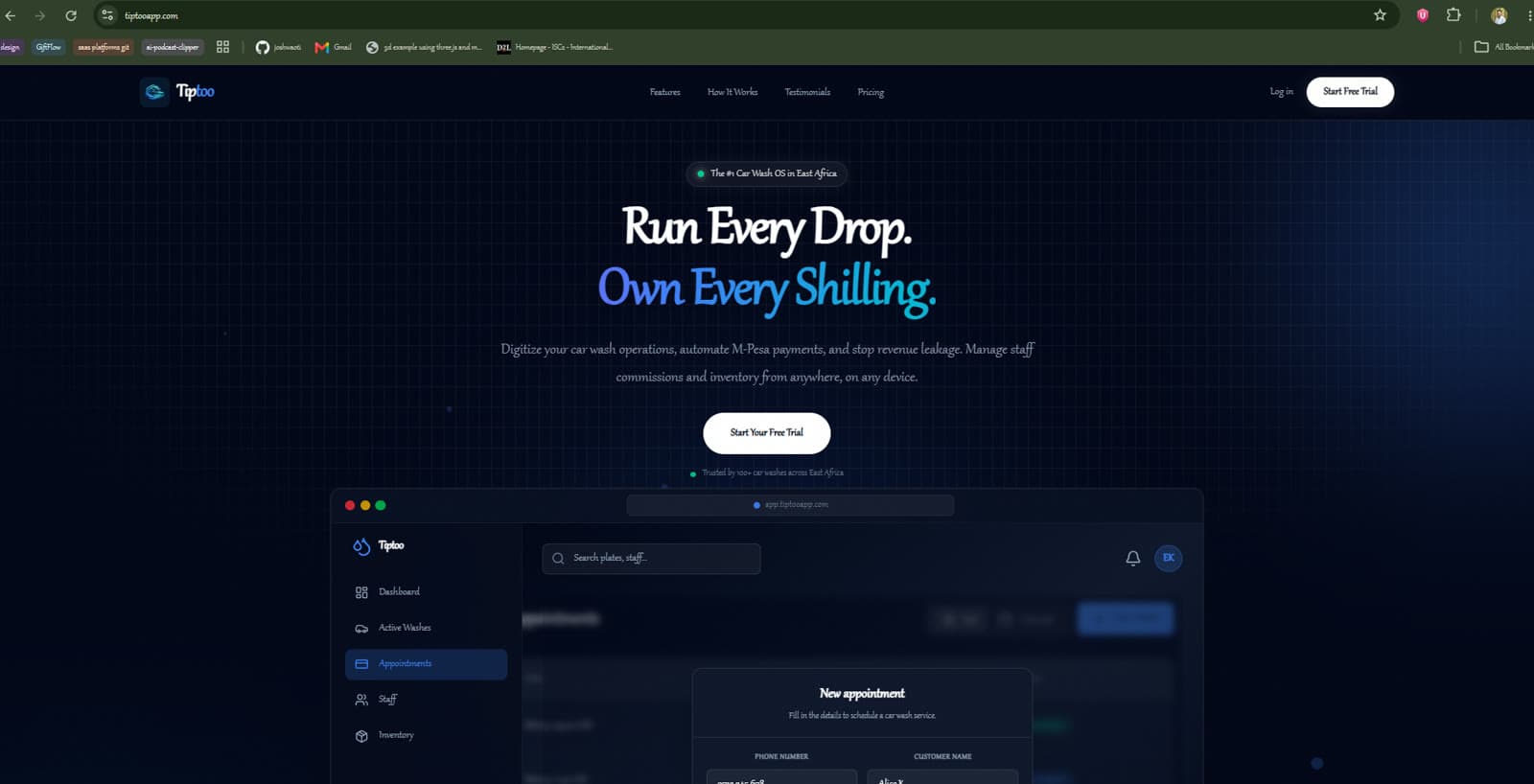Viewport: 1534px width, 784px height.
Task: Click the notification bell in the app preview
Action: [1132, 558]
